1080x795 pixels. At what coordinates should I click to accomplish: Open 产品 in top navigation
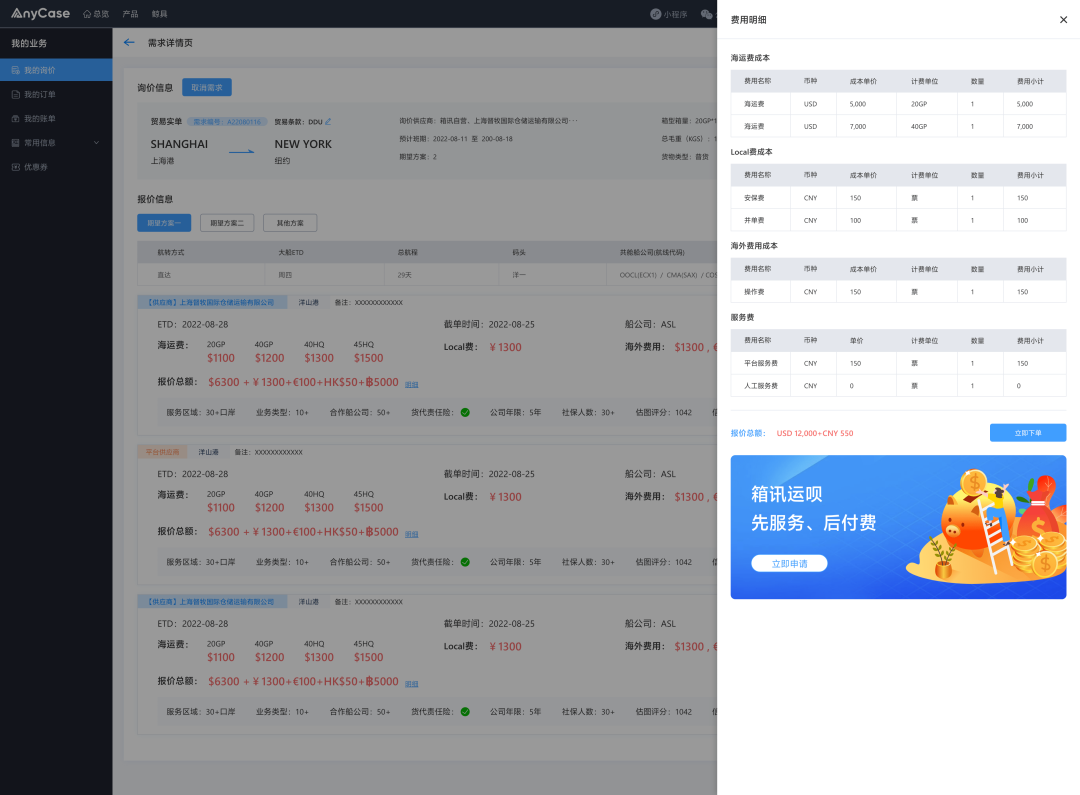click(x=130, y=14)
